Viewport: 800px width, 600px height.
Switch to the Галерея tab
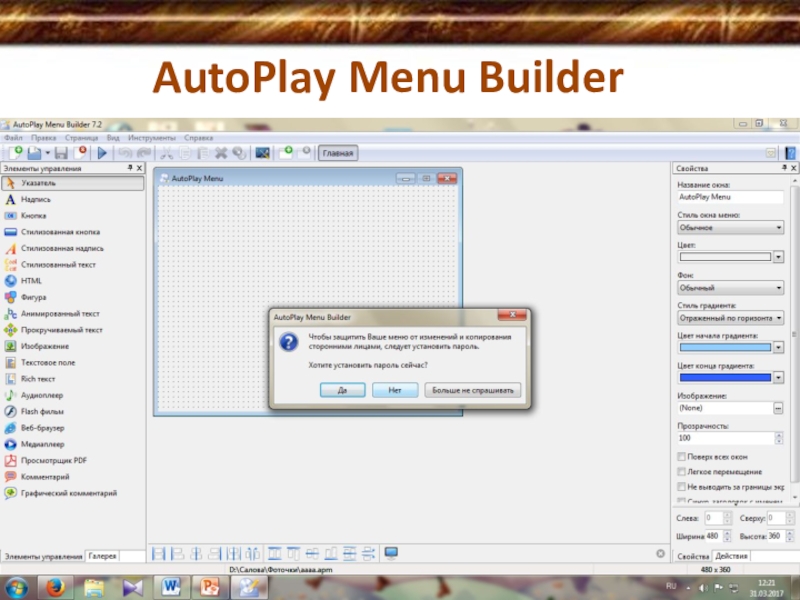point(102,555)
